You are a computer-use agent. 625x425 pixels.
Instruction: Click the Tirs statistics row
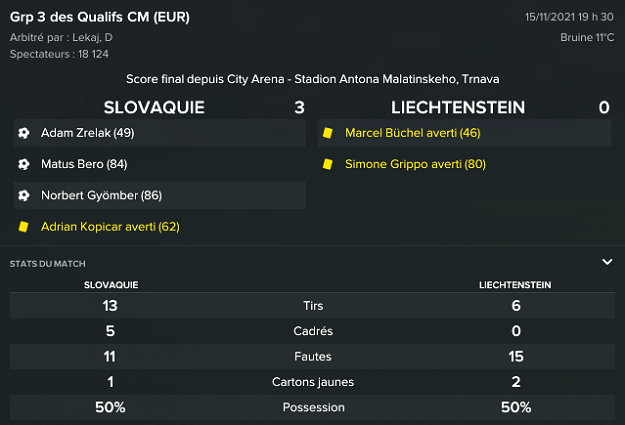[312, 306]
